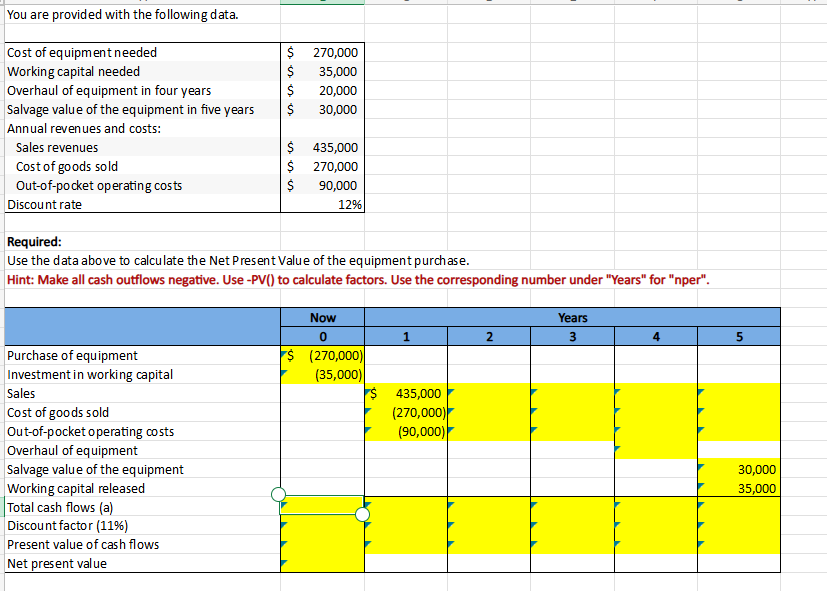The width and height of the screenshot is (827, 591).
Task: Click the 'Working capital released' row label
Action: point(142,489)
